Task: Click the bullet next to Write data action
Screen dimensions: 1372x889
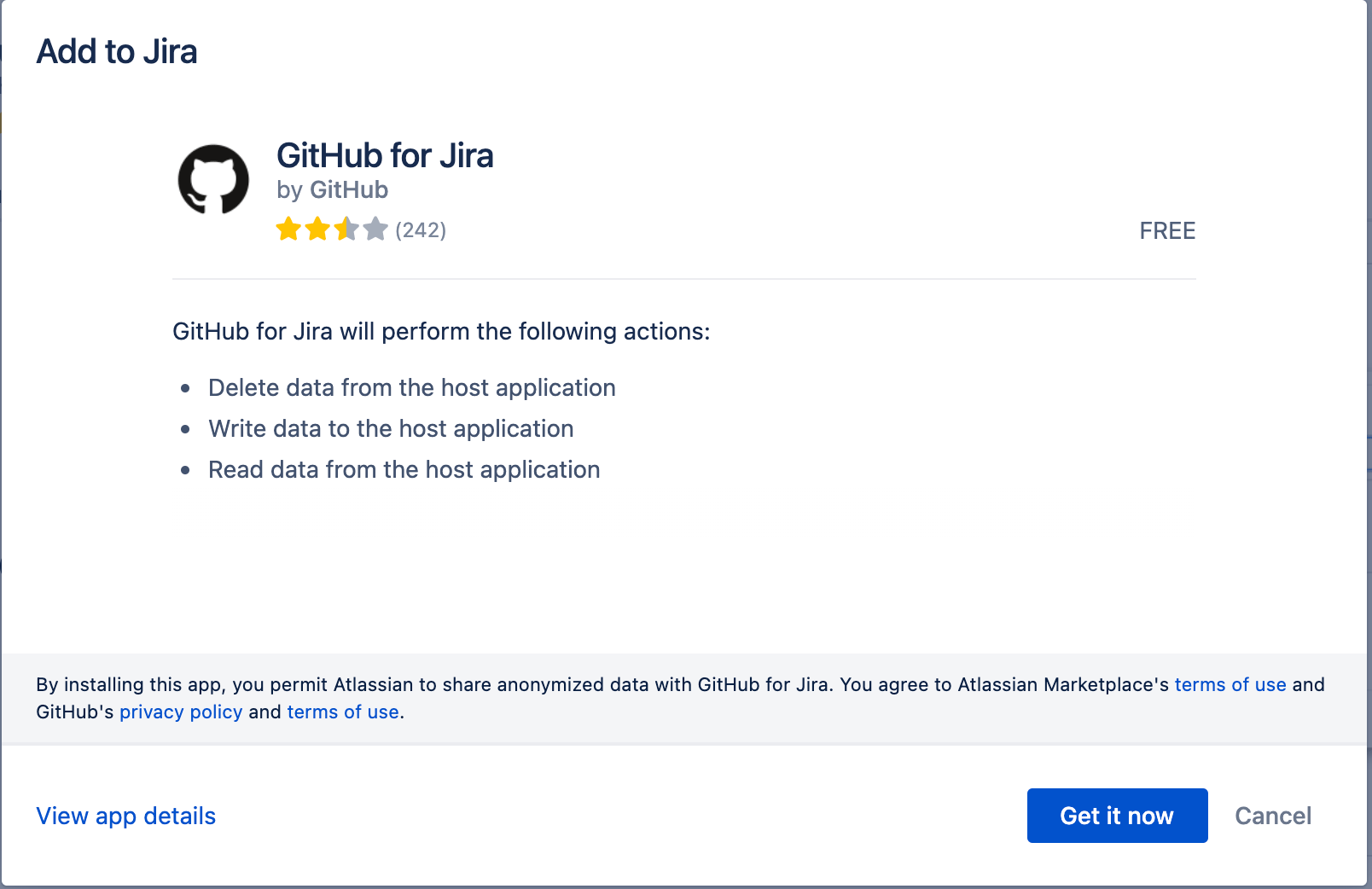Action: click(186, 430)
